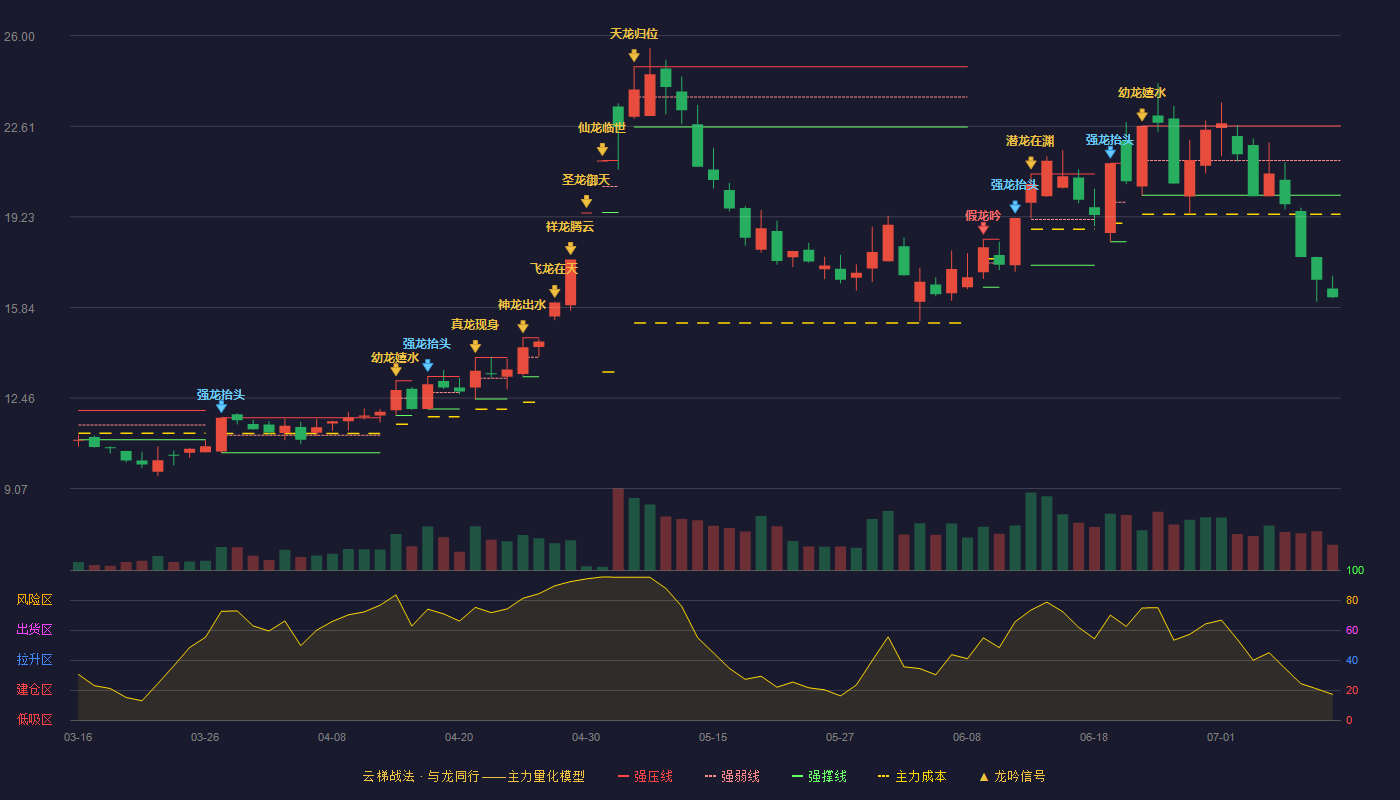This screenshot has width=1400, height=800.
Task: Click the 低吸区 zone label
Action: click(34, 720)
